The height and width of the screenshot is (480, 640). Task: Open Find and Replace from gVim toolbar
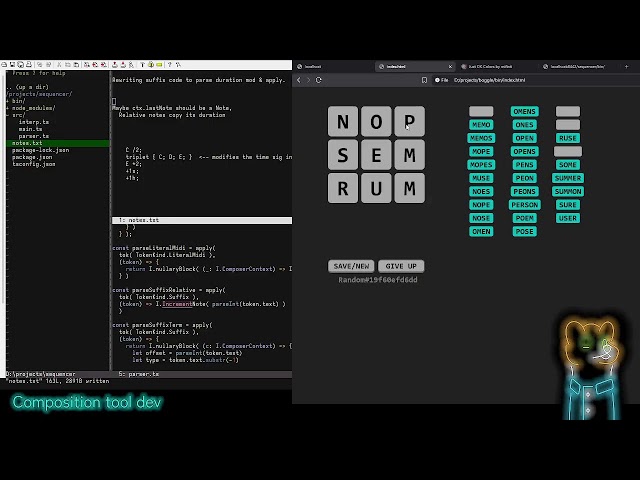pyautogui.click(x=87, y=64)
